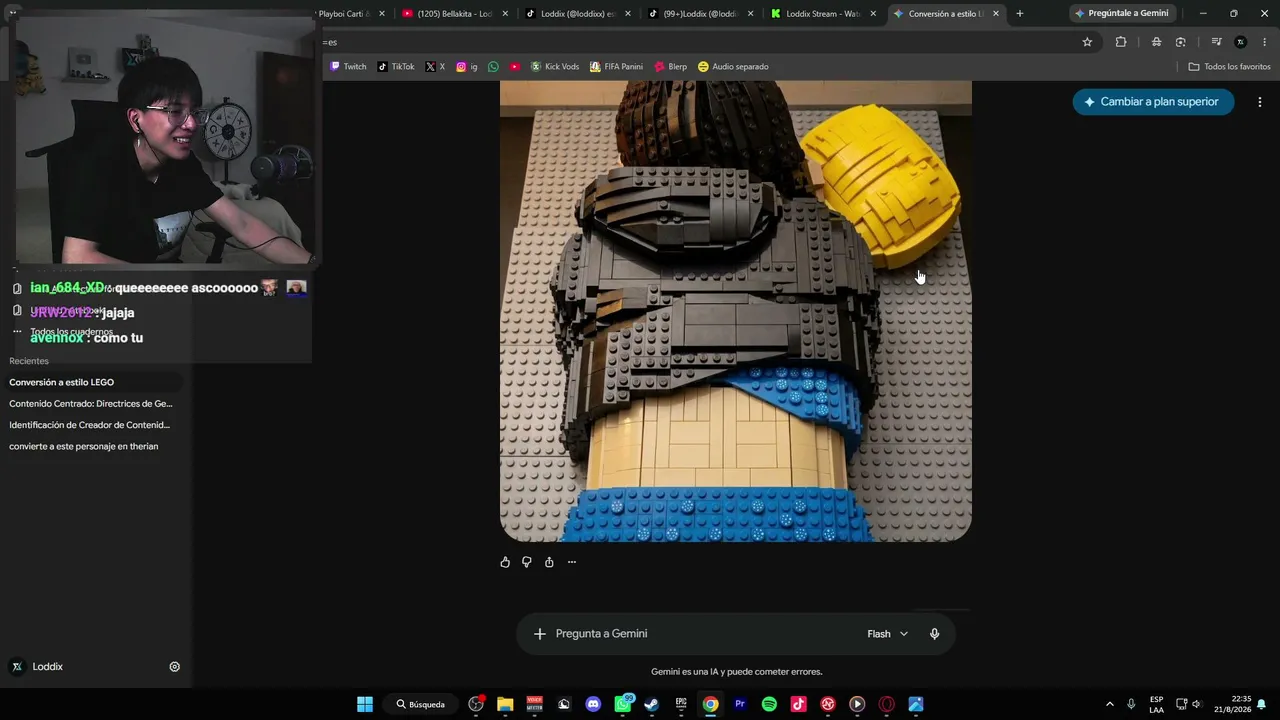Open Epic Games Launcher from taskbar
Screen dimensions: 1280x720
pyautogui.click(x=681, y=704)
